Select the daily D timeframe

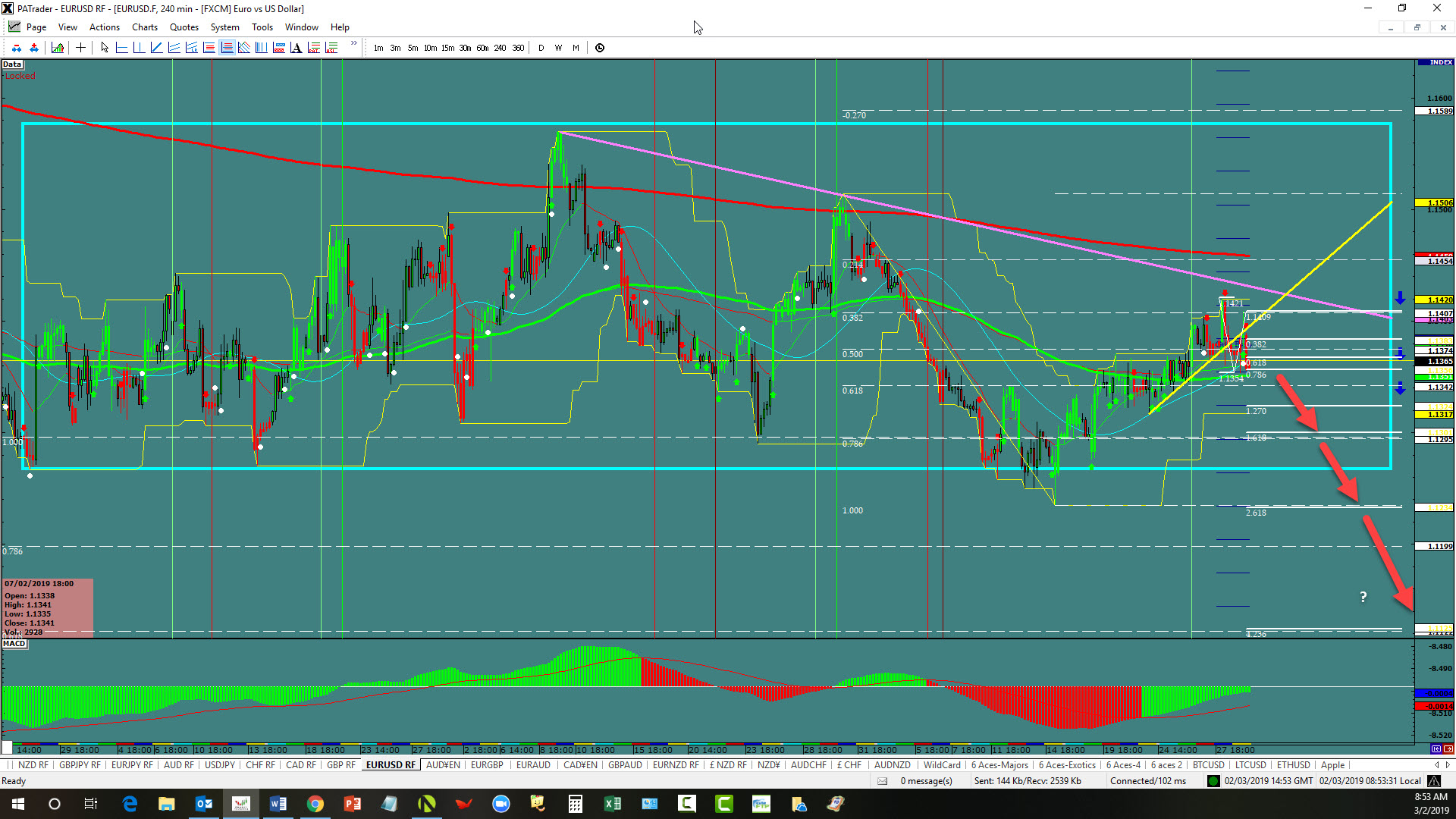pyautogui.click(x=541, y=48)
